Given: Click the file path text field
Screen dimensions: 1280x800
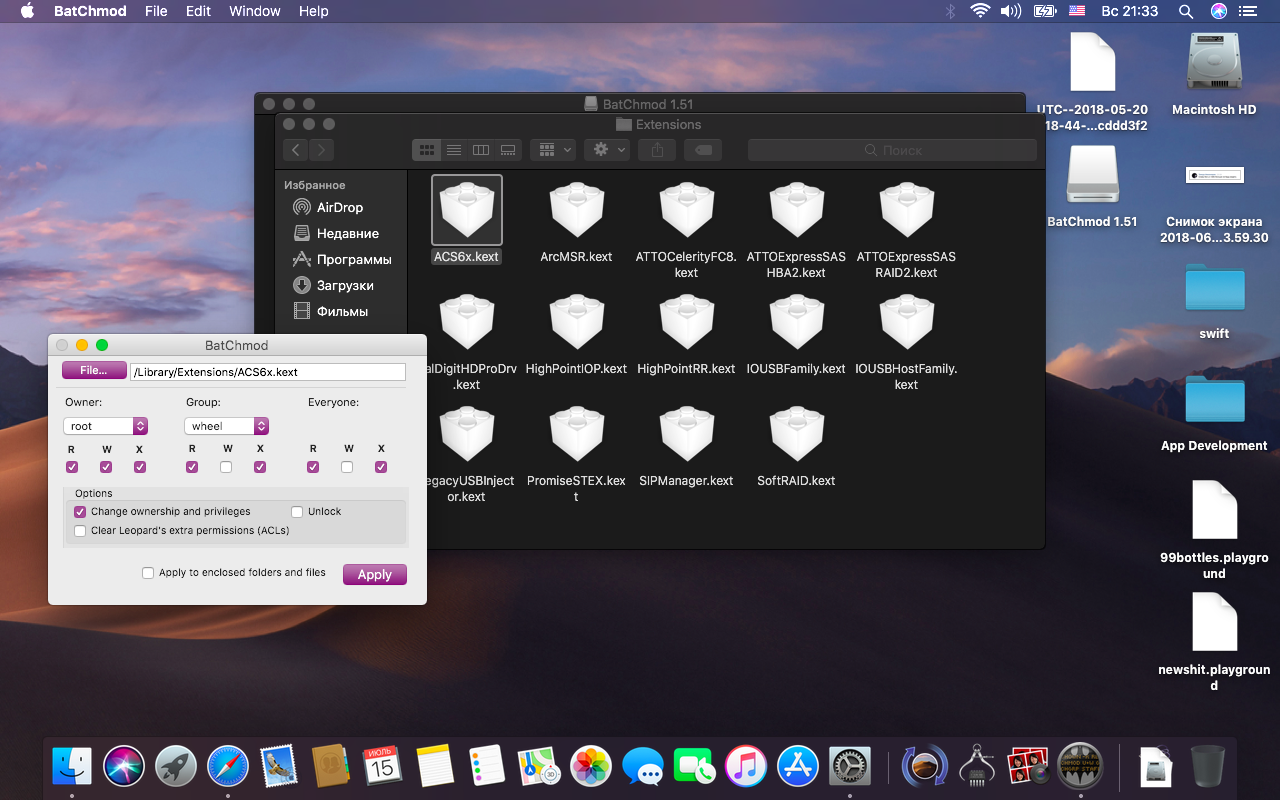Looking at the screenshot, I should [268, 371].
